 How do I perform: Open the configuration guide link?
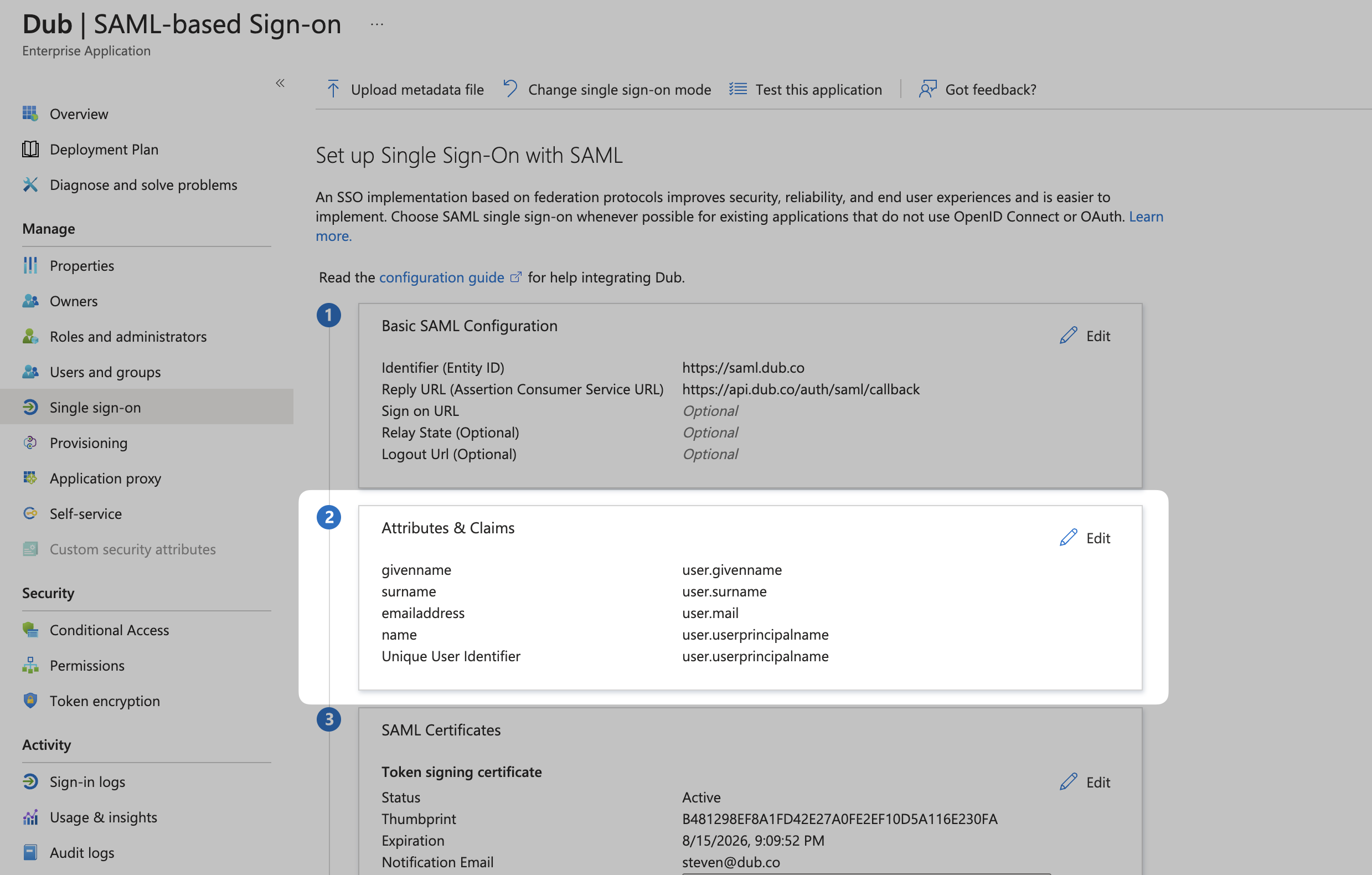point(442,277)
